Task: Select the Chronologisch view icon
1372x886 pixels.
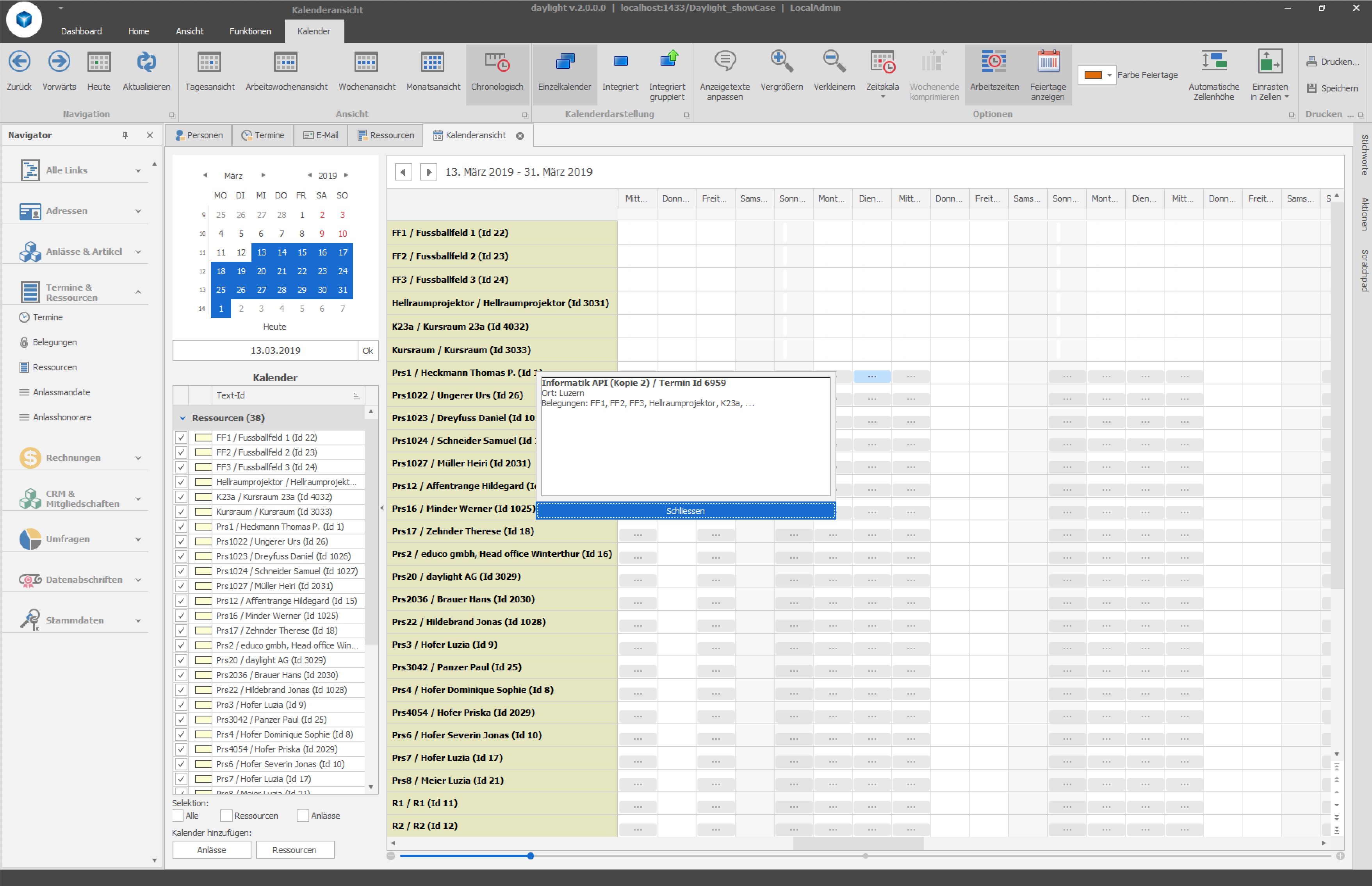Action: (497, 62)
